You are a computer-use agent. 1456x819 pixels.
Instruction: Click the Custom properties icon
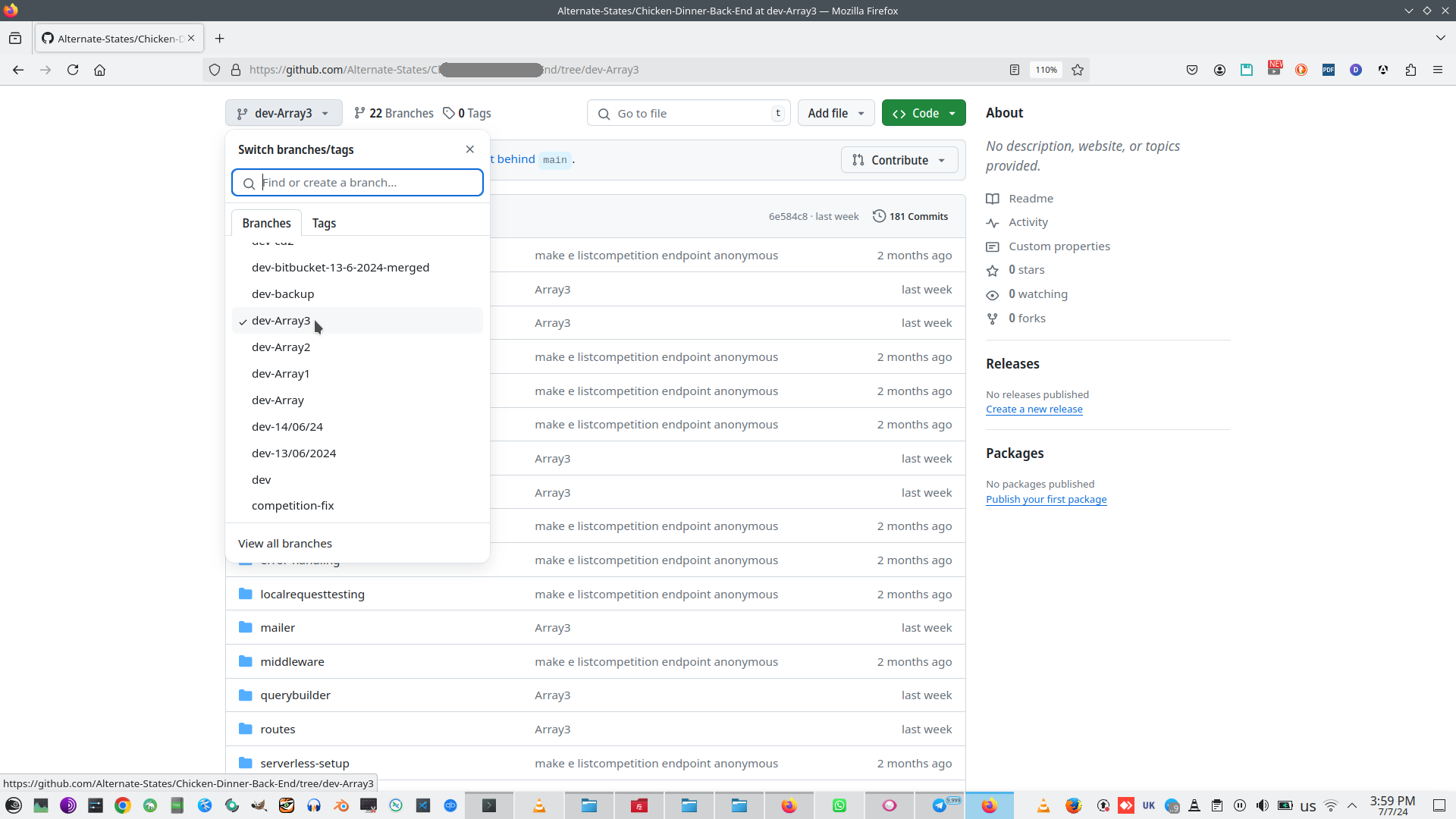[993, 246]
